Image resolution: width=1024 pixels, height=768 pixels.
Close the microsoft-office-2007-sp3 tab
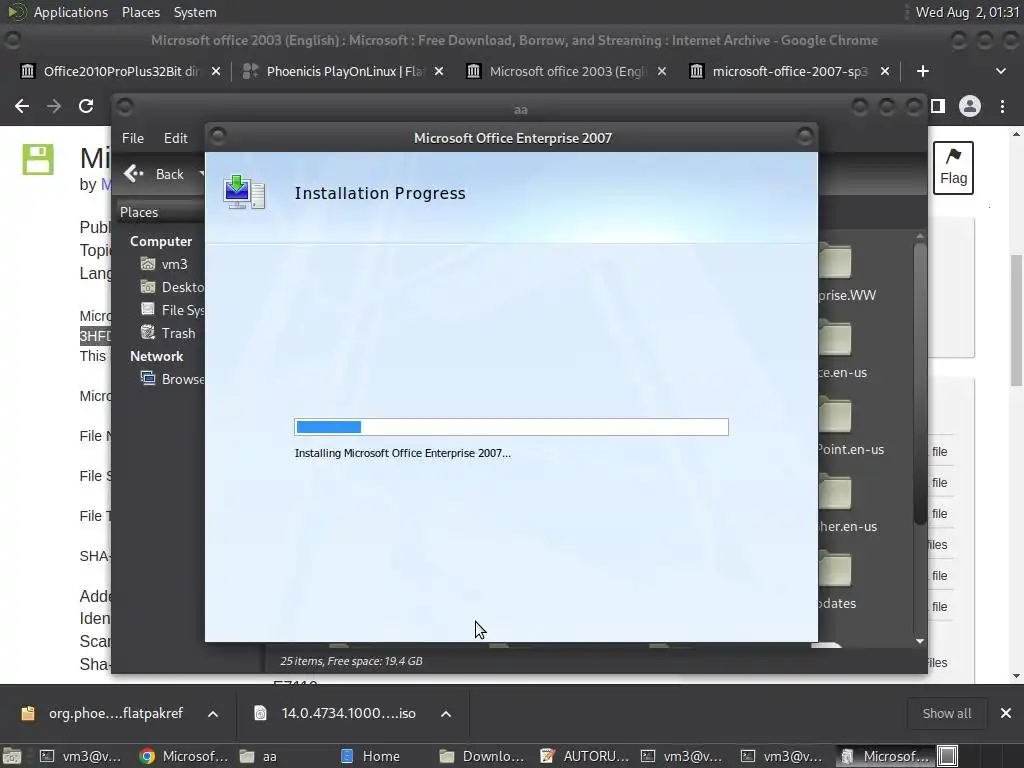(x=885, y=71)
